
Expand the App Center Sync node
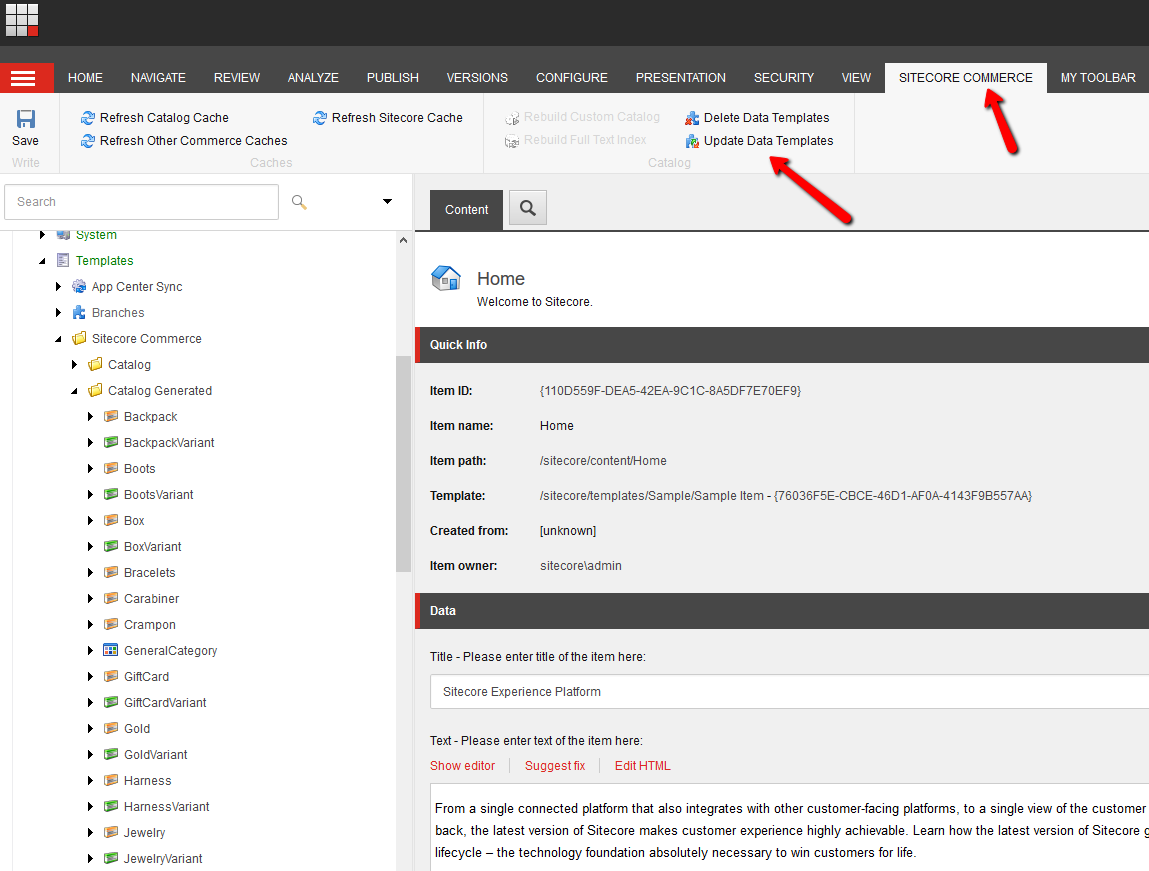point(59,286)
